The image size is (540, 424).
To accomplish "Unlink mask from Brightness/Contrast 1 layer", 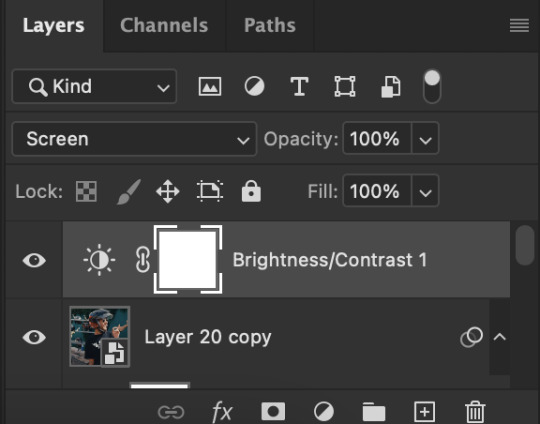I will 143,260.
